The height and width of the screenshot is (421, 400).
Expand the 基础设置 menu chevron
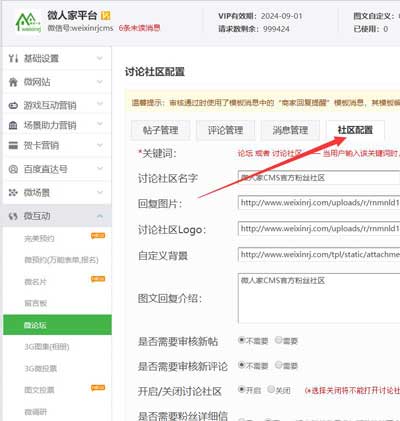pyautogui.click(x=100, y=58)
